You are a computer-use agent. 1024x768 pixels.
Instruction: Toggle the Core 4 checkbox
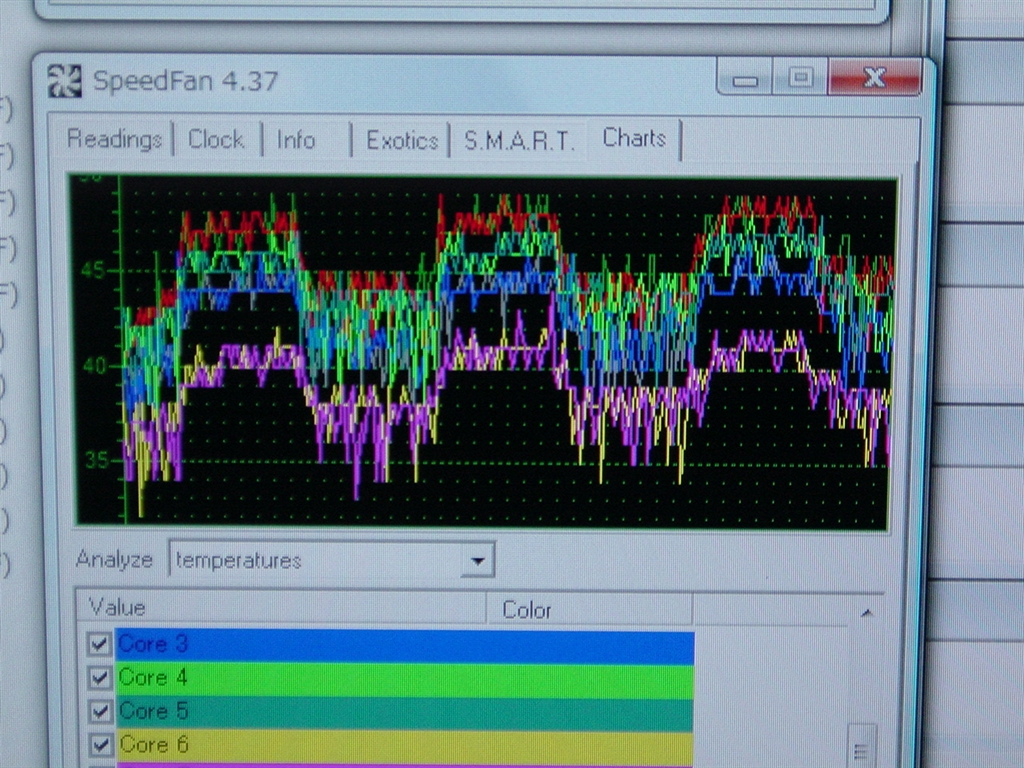pyautogui.click(x=98, y=677)
